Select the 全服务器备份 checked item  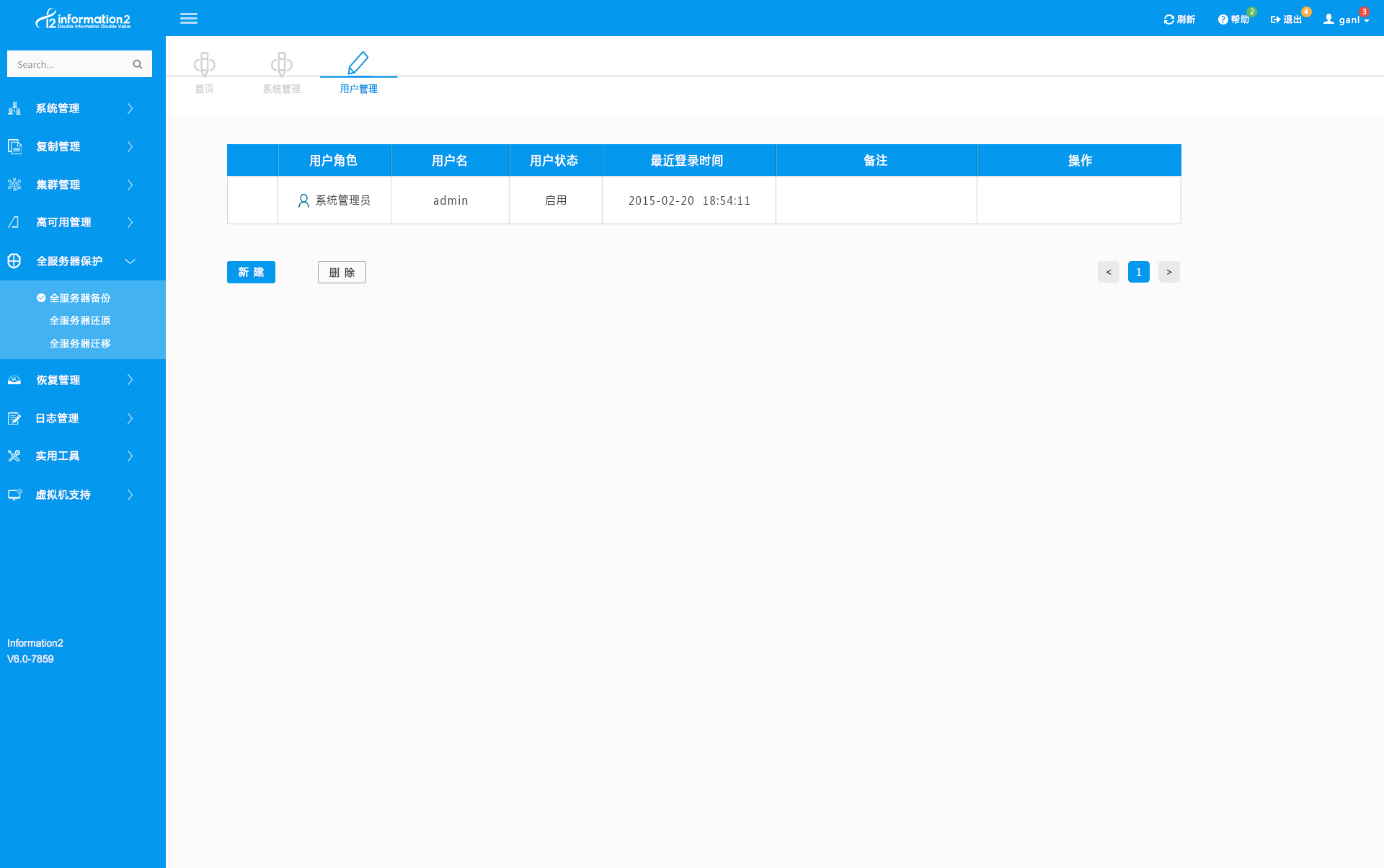(x=79, y=298)
